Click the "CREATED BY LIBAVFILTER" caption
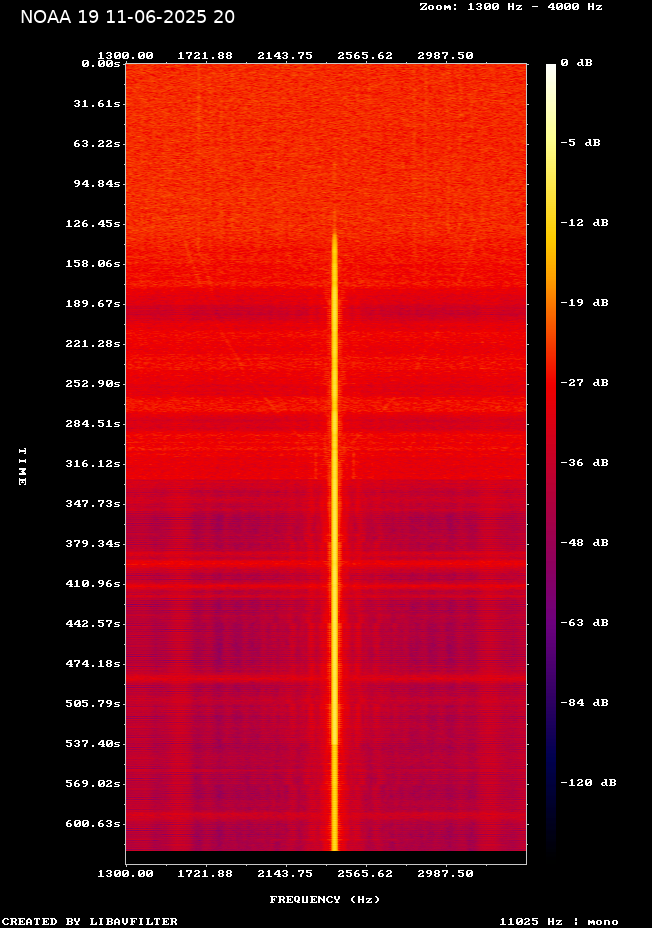This screenshot has width=652, height=928. (x=90, y=921)
